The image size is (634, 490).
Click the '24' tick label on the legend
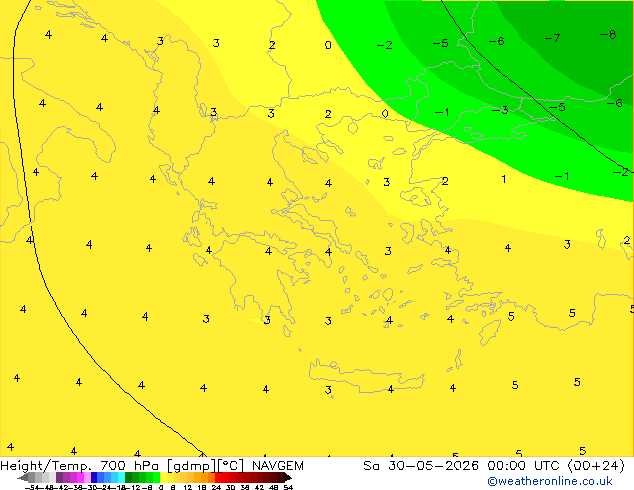pos(216,487)
